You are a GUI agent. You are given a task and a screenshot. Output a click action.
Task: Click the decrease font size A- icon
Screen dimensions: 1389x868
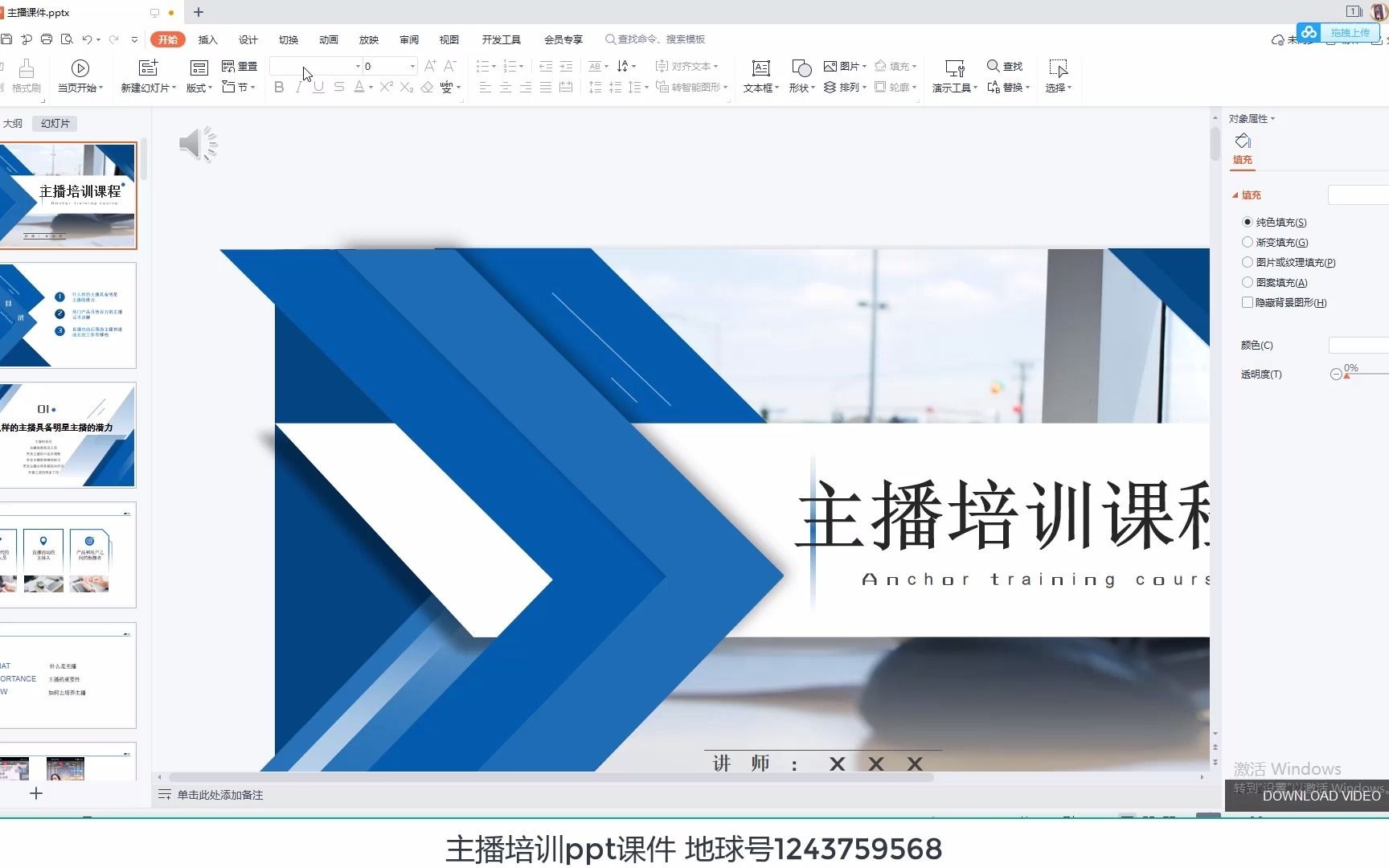click(x=450, y=66)
